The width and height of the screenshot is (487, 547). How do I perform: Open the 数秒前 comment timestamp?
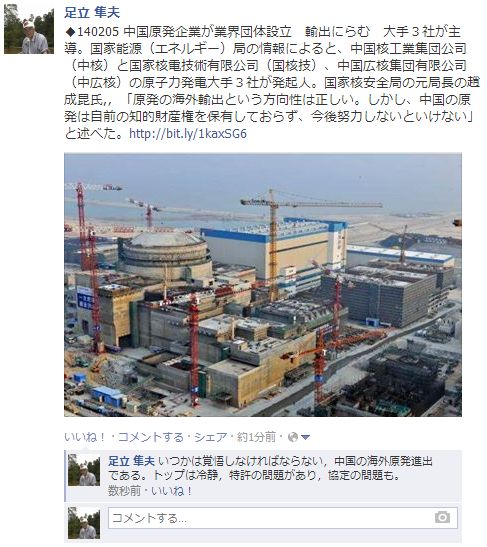click(x=124, y=491)
